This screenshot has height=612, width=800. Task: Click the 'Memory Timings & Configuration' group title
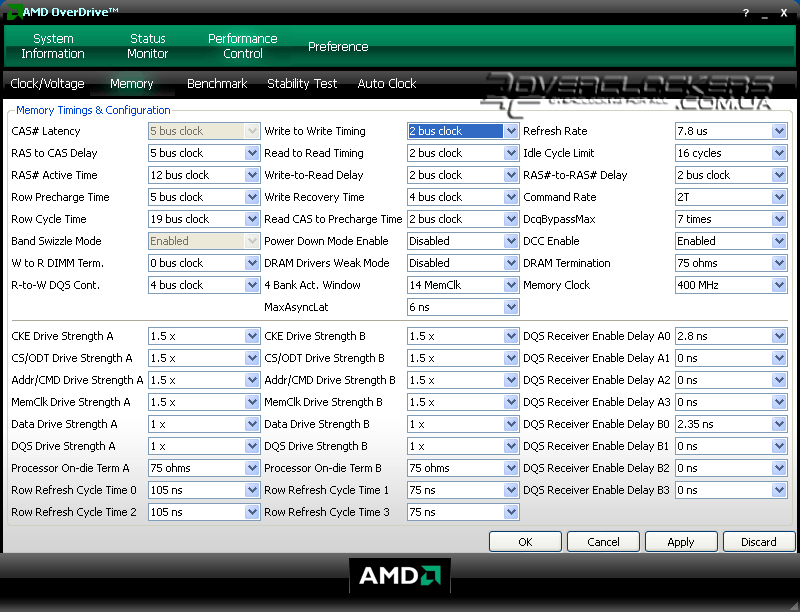click(x=93, y=110)
